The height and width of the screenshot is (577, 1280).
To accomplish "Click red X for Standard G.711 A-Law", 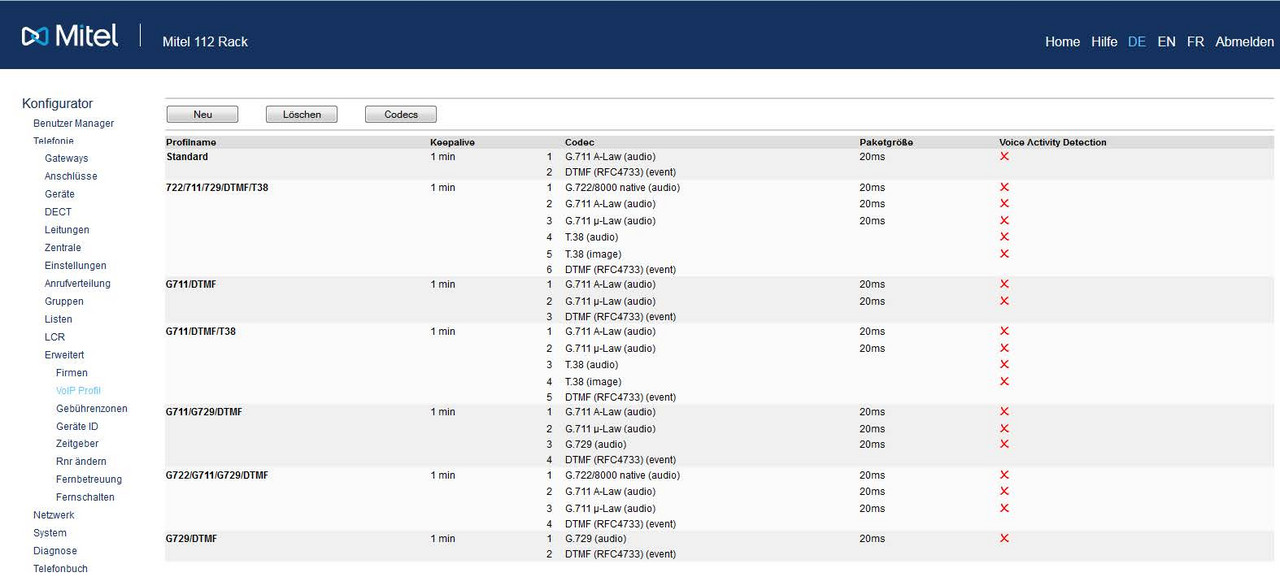I will [x=1004, y=157].
